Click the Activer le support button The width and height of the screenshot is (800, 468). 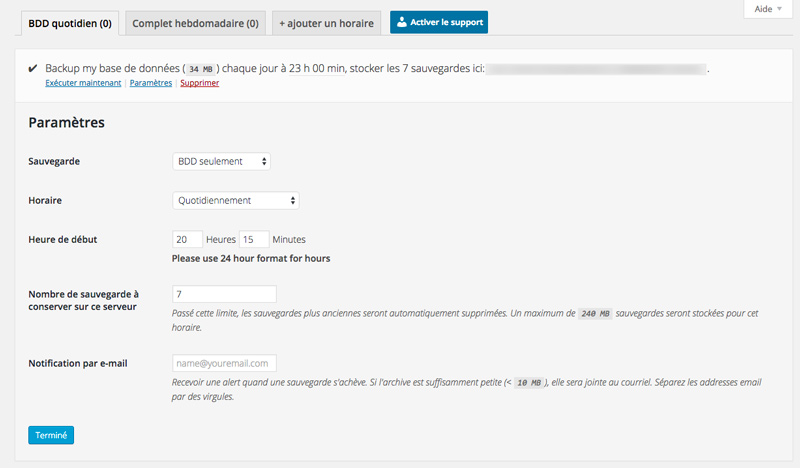(x=439, y=22)
